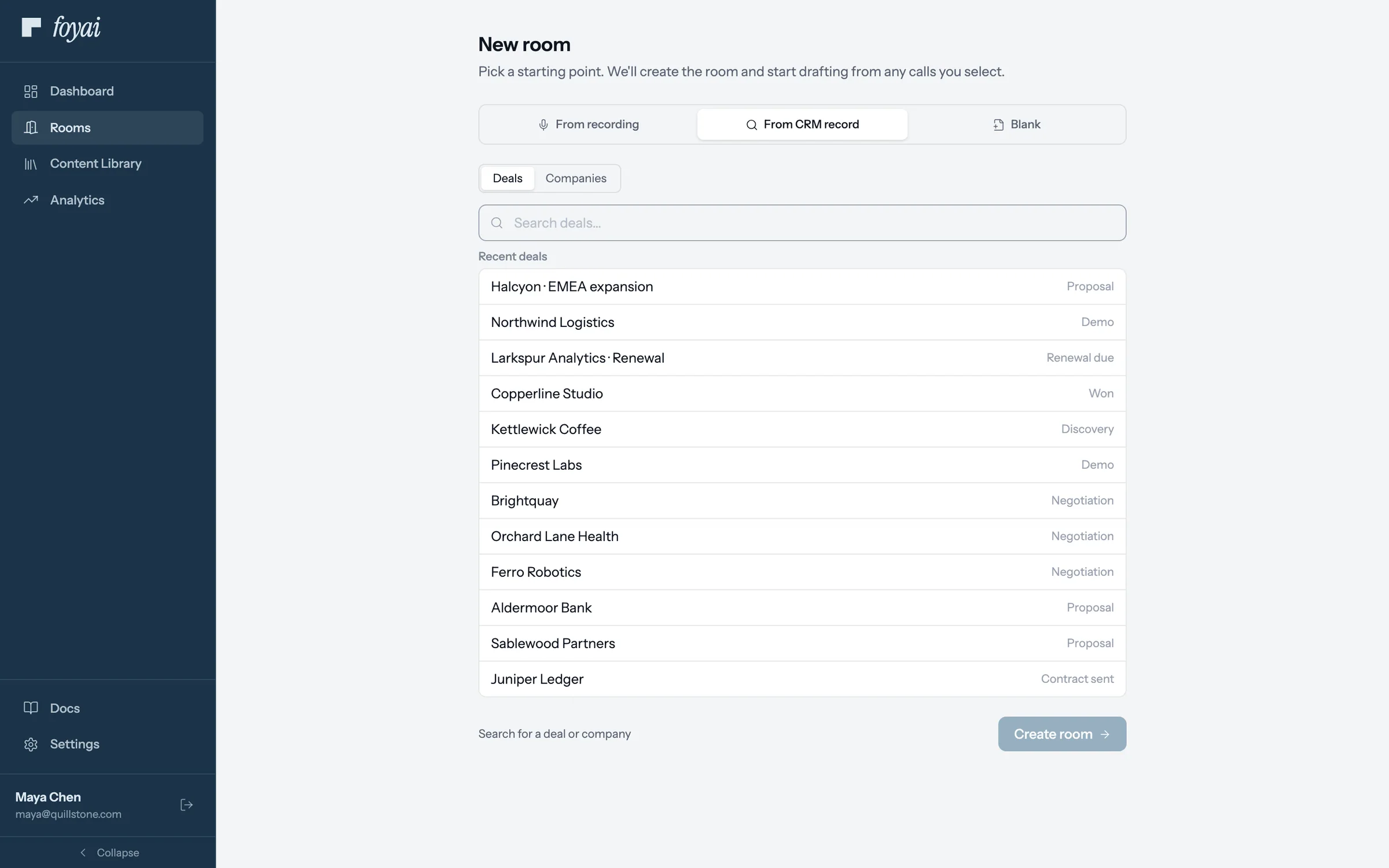Click the Create room button
This screenshot has height=868, width=1389.
coord(1062,734)
